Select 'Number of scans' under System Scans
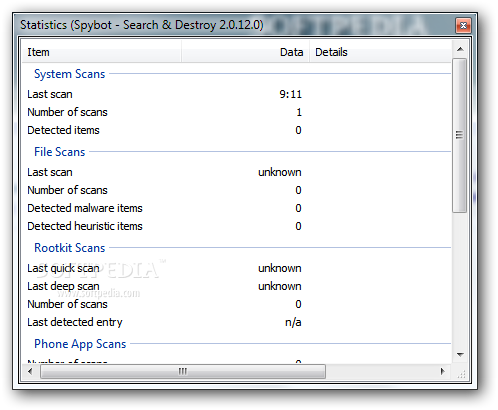The width and height of the screenshot is (498, 410). (236, 112)
